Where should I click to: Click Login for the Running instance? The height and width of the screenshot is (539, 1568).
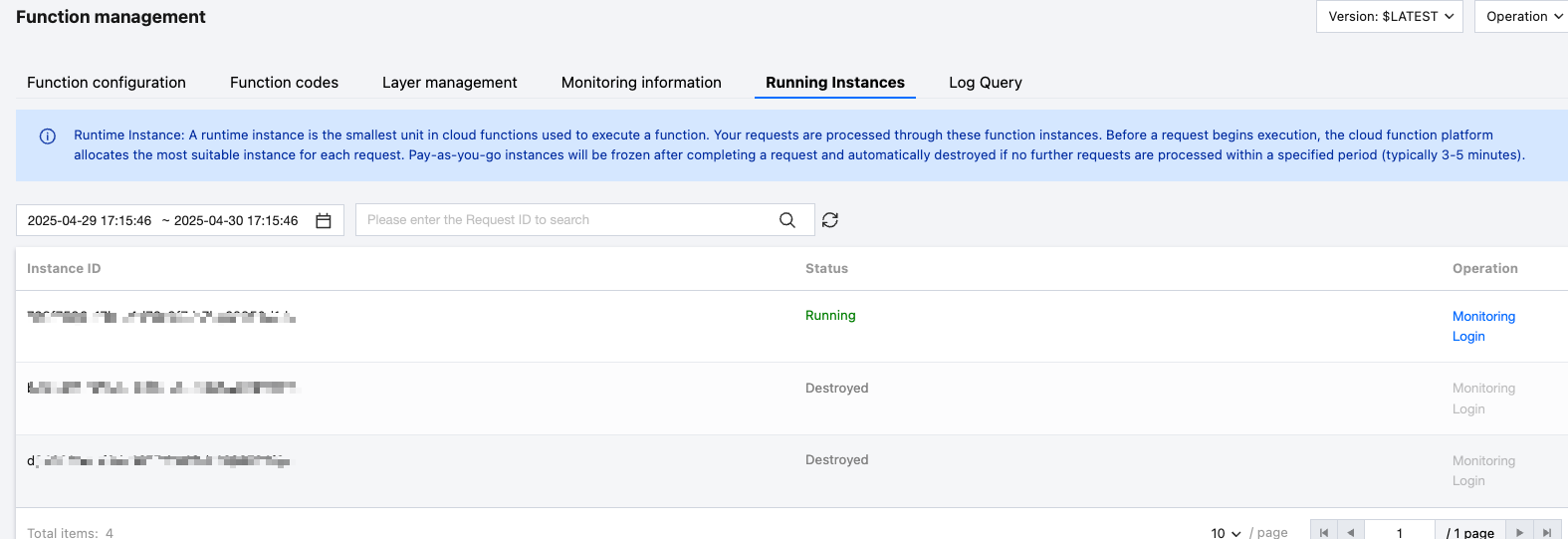point(1468,337)
